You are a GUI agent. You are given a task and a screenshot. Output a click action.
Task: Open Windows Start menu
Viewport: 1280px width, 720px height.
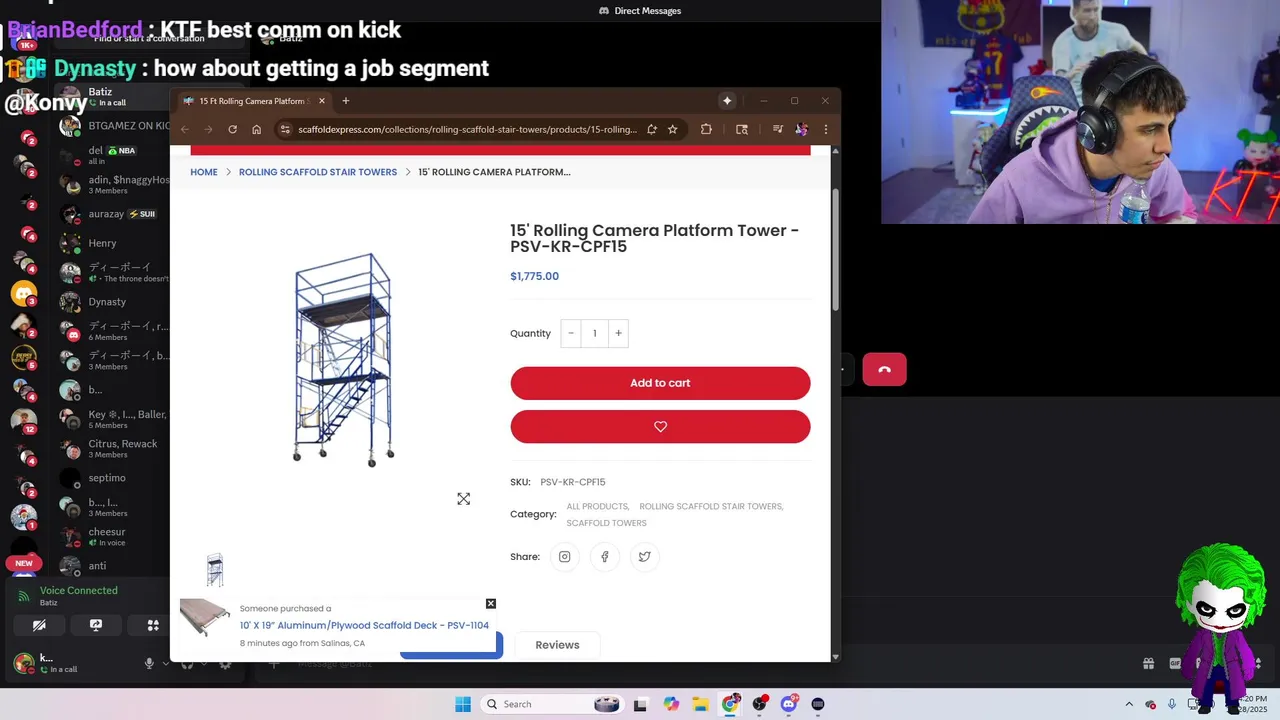click(x=463, y=704)
